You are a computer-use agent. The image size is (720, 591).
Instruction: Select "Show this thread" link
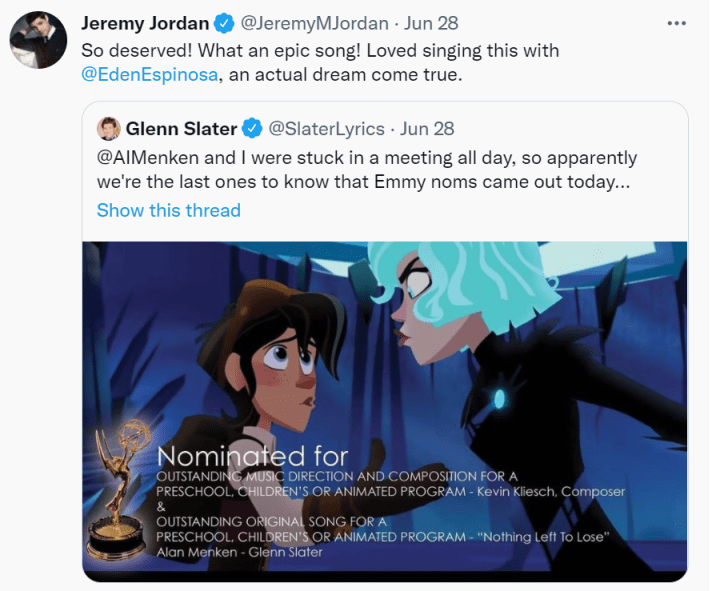point(168,210)
